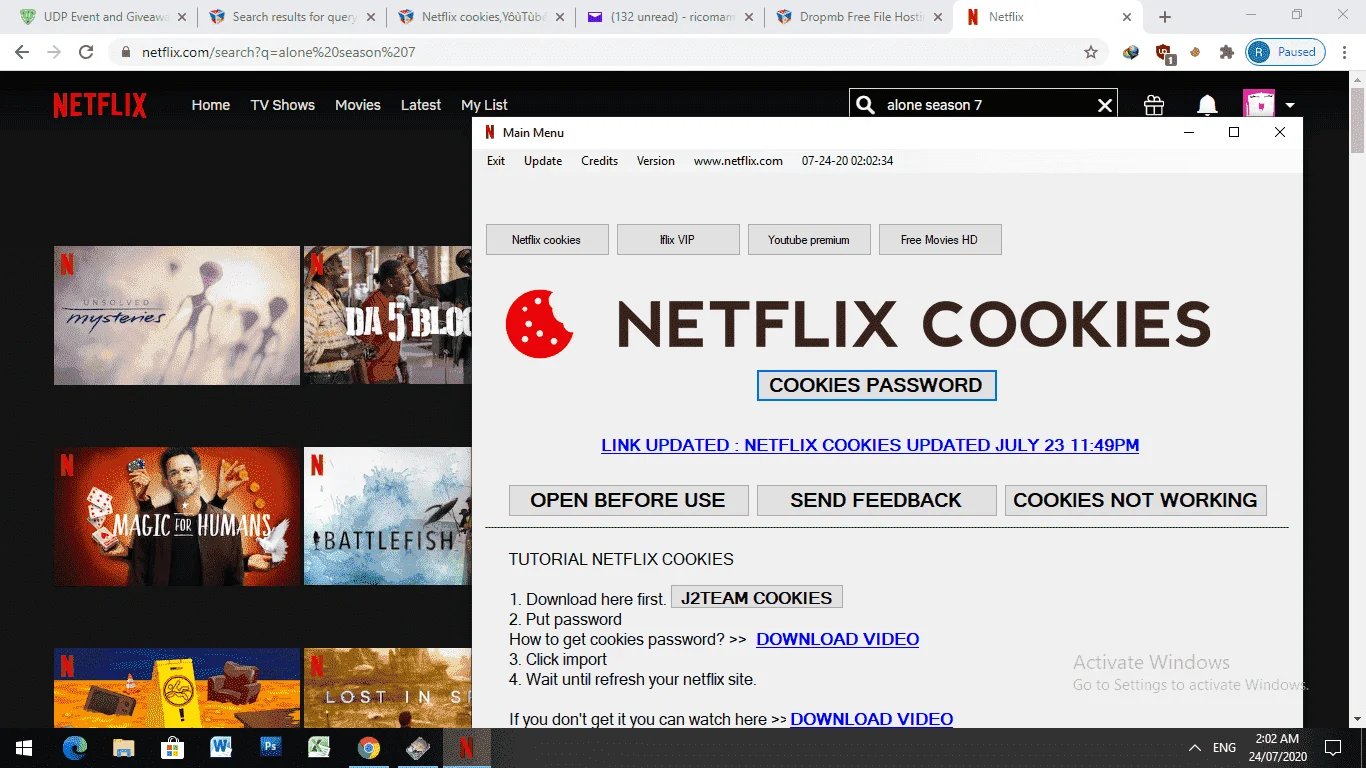Click the SEND FEEDBACK button
The image size is (1366, 768).
tap(876, 500)
